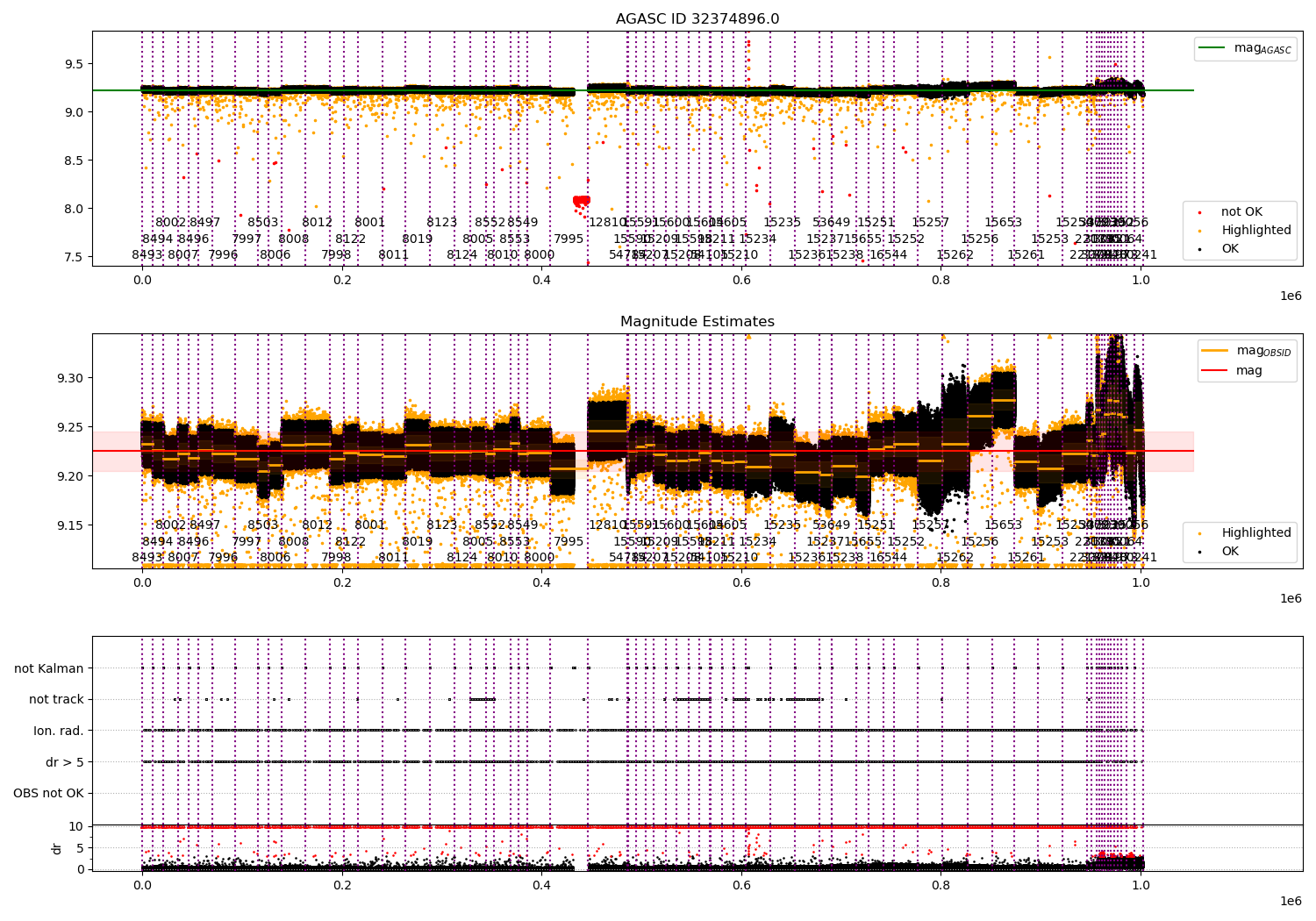
Task: Click the 'dr > 5' row label
Action: click(x=65, y=762)
